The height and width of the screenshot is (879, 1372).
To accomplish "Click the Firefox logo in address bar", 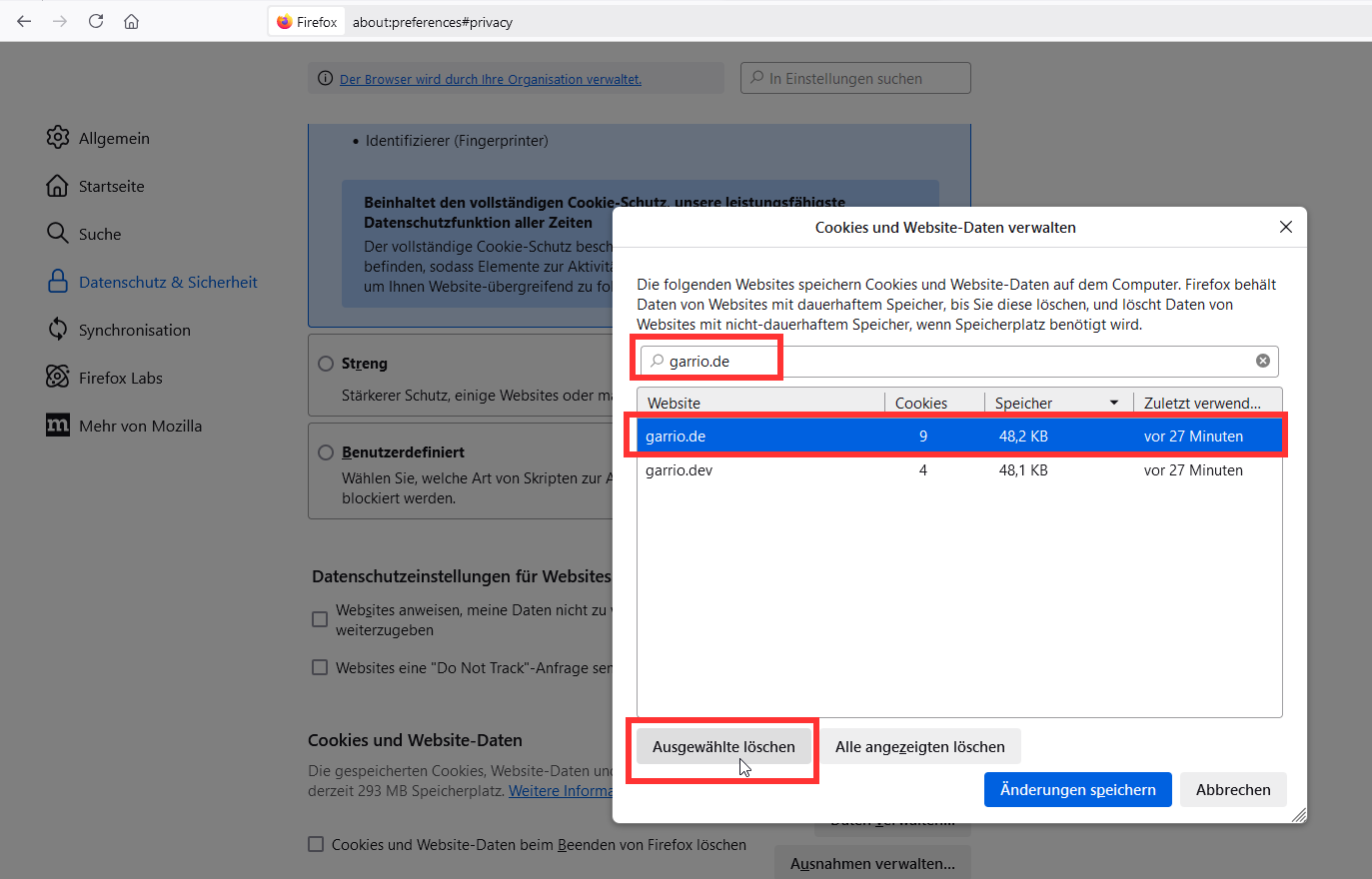I will click(285, 21).
